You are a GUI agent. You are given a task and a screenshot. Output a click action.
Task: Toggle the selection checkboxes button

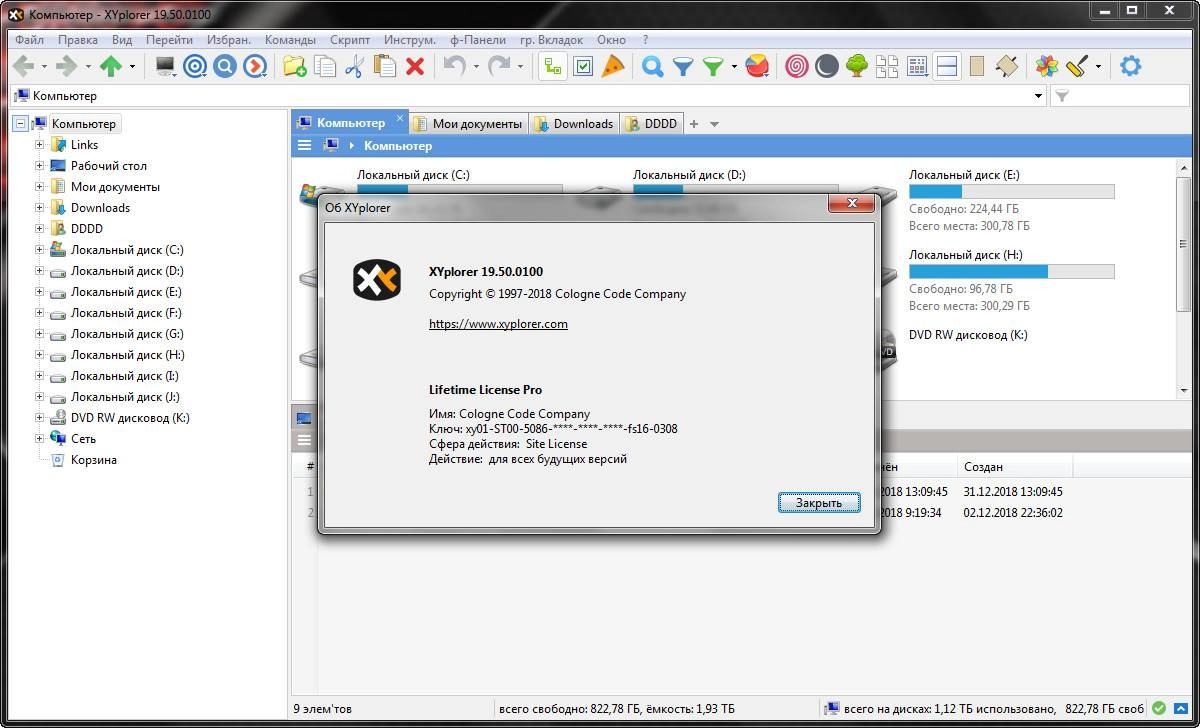pos(583,66)
